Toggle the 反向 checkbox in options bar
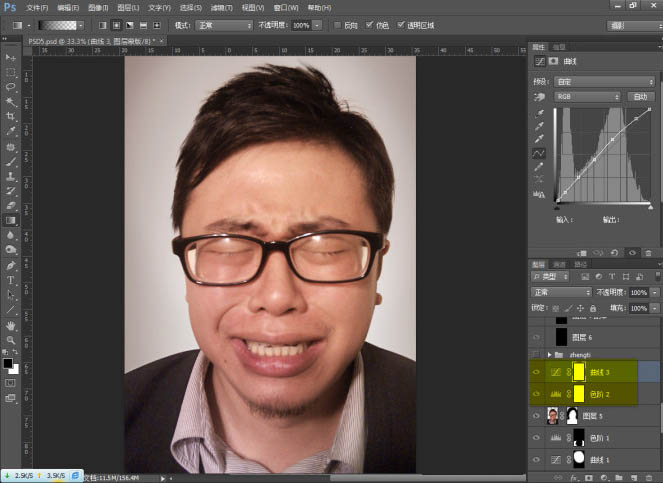This screenshot has height=483, width=663. 337,24
